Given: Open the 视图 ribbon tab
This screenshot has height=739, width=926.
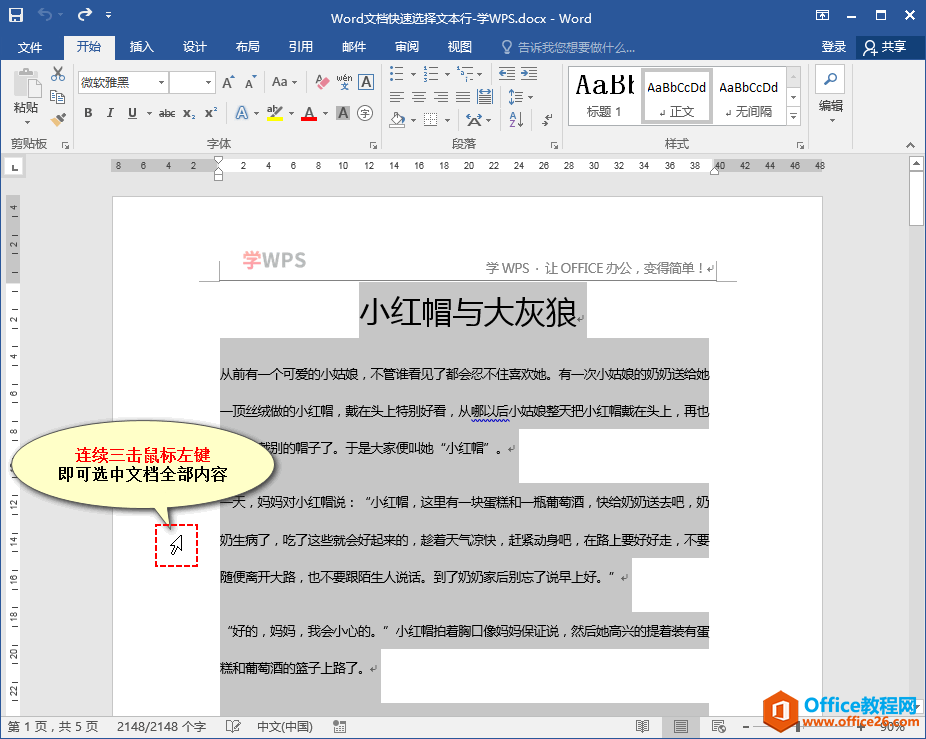Looking at the screenshot, I should [460, 46].
